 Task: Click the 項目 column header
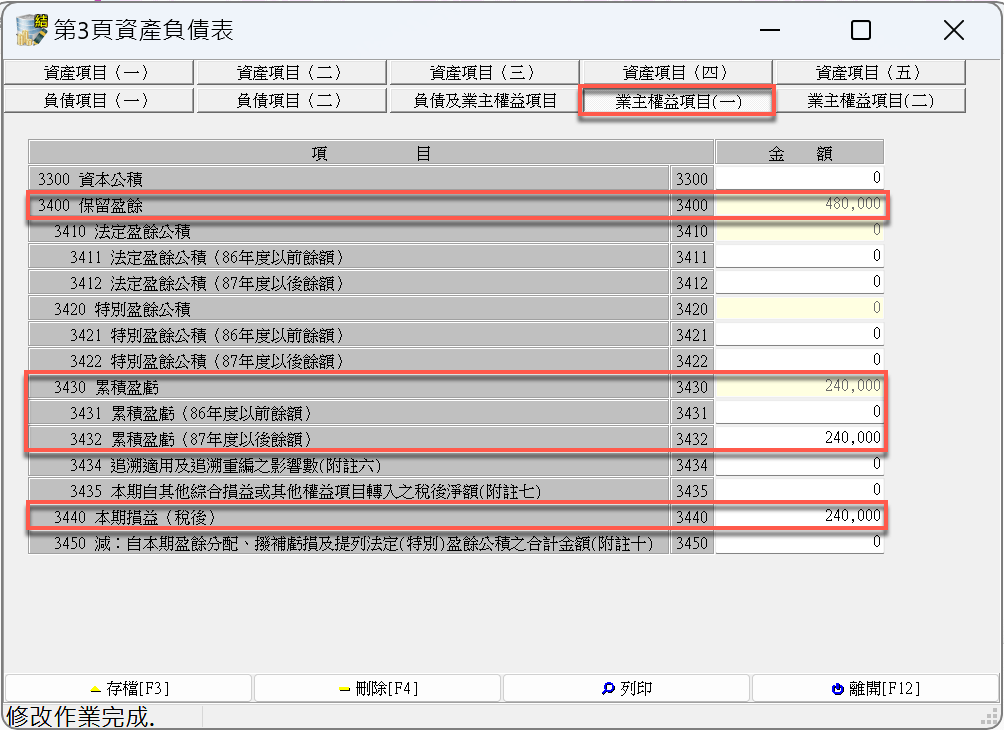click(x=371, y=152)
